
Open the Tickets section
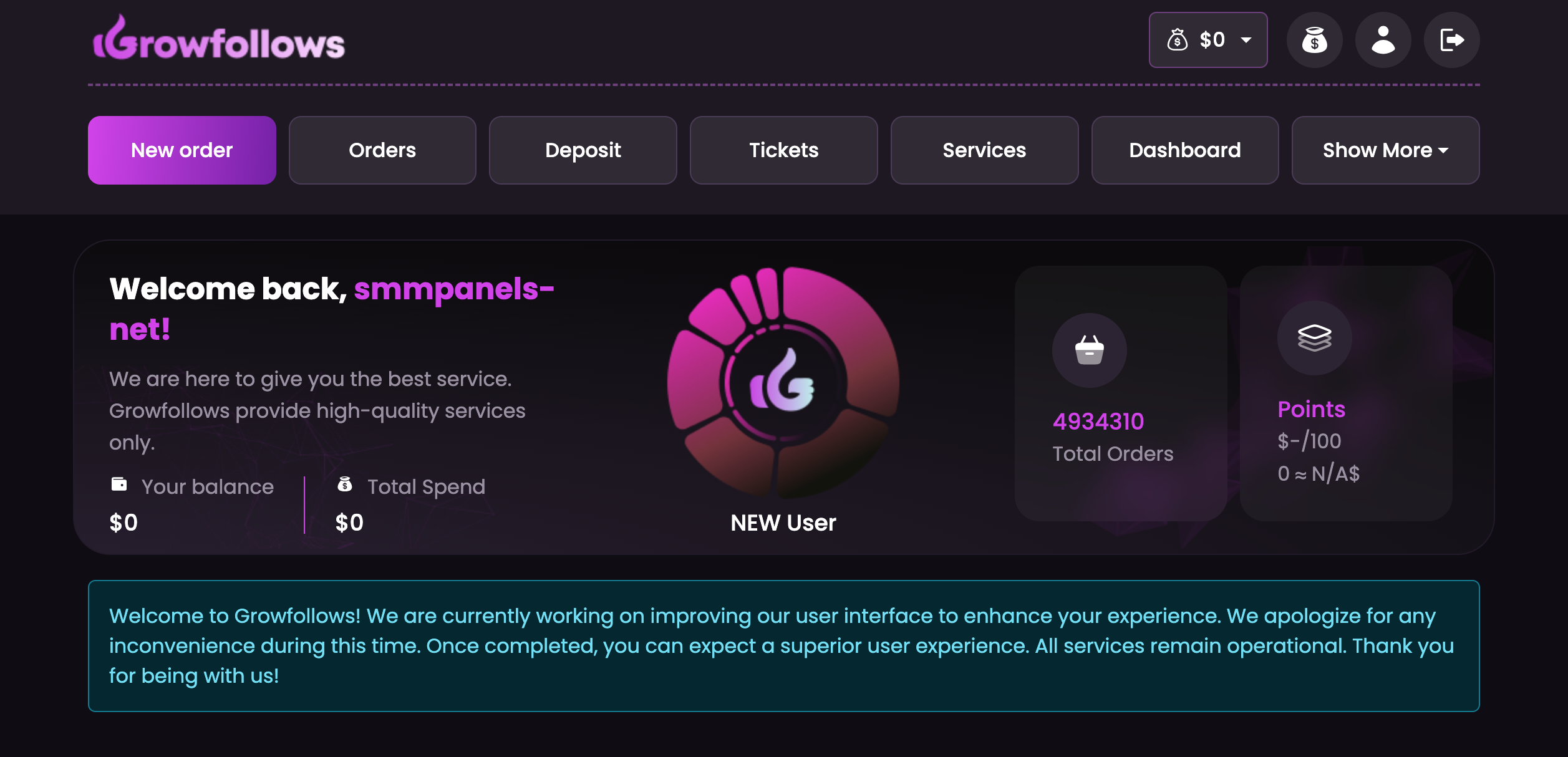(x=783, y=150)
